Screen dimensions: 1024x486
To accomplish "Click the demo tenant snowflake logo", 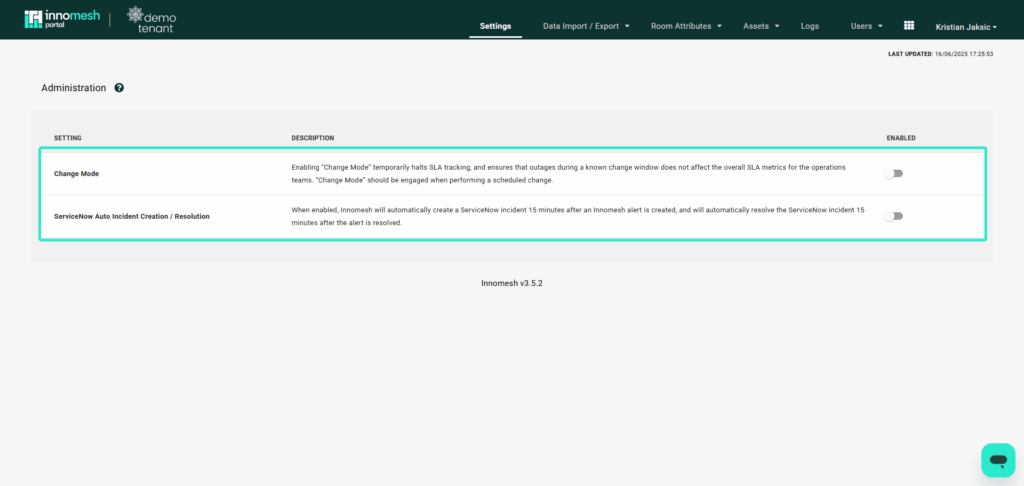I will click(x=152, y=20).
